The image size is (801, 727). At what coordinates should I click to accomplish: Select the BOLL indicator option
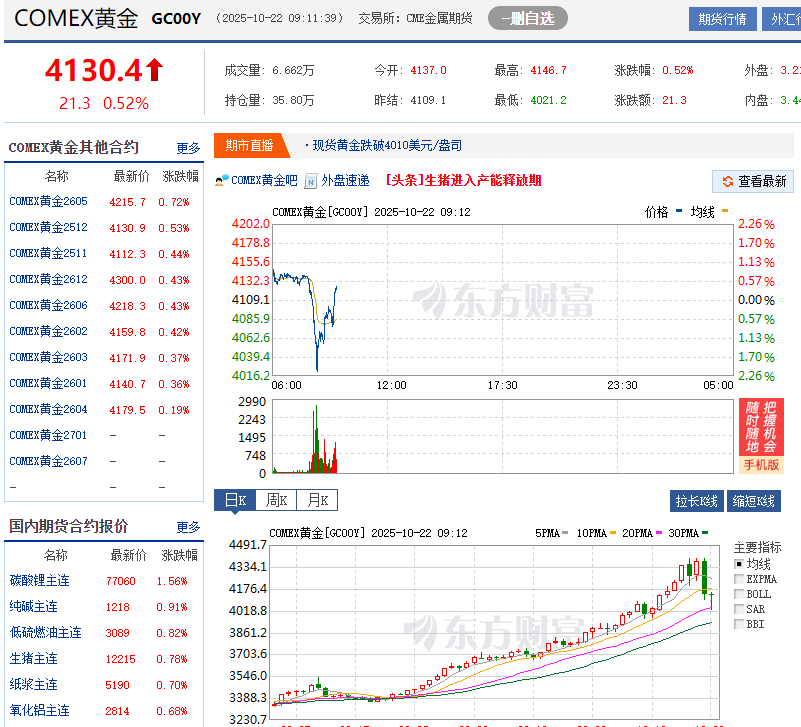[x=739, y=594]
